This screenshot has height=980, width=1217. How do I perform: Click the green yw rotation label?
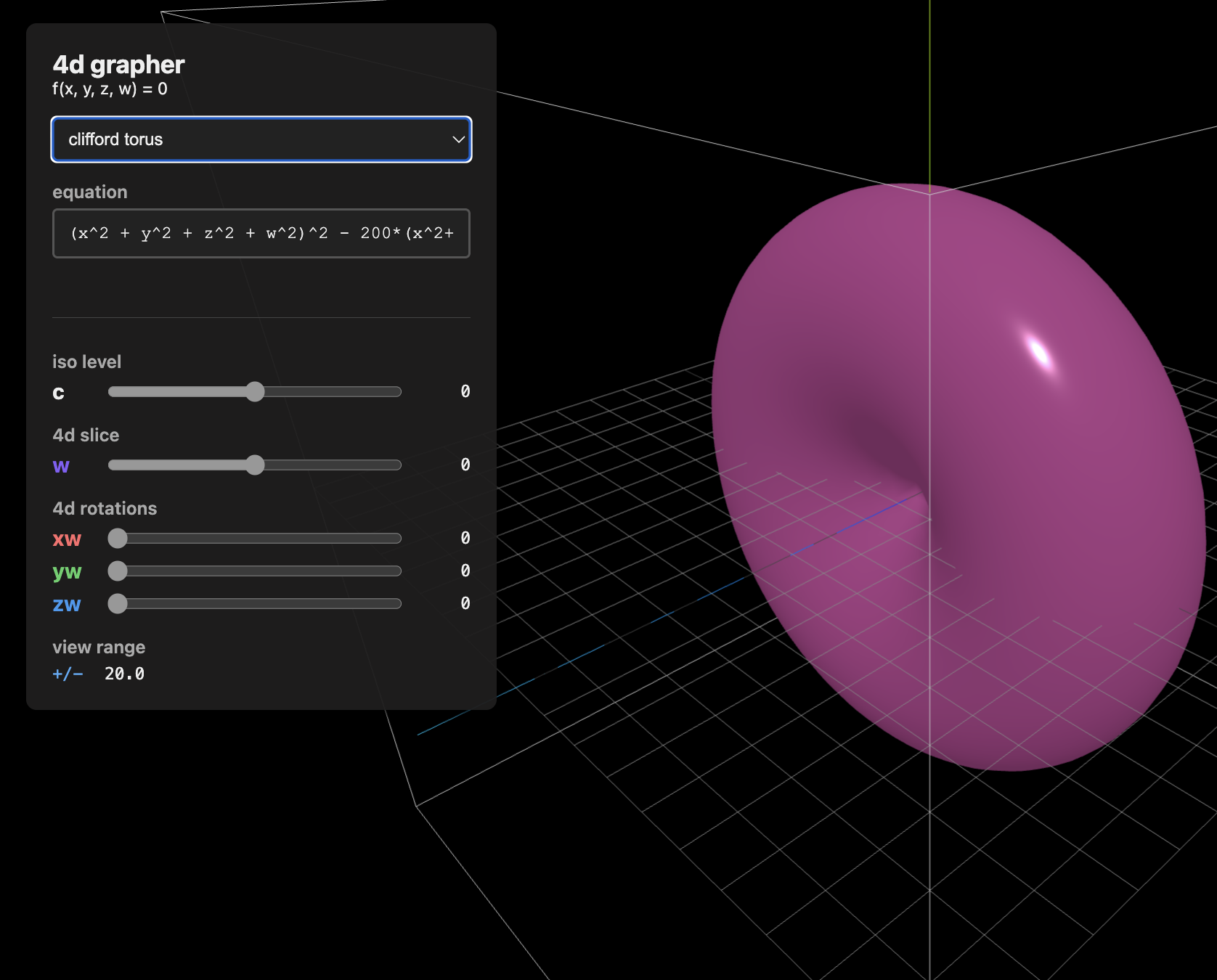tap(66, 571)
